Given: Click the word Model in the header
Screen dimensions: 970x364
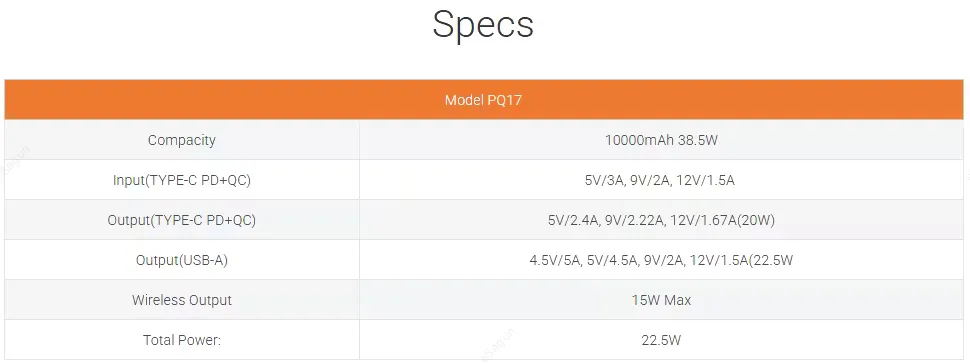Looking at the screenshot, I should click(x=463, y=100).
